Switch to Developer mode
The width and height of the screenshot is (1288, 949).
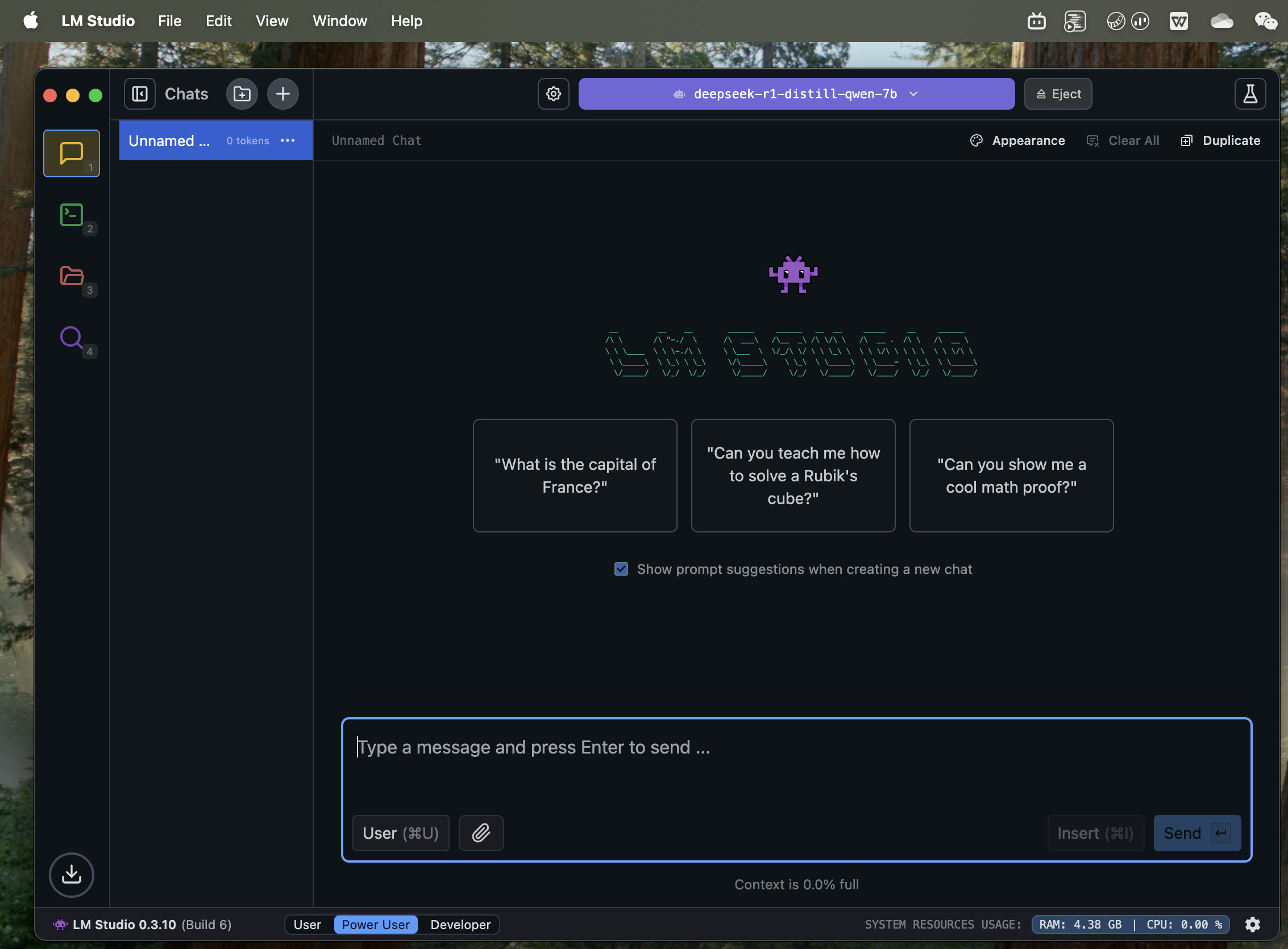pyautogui.click(x=460, y=925)
